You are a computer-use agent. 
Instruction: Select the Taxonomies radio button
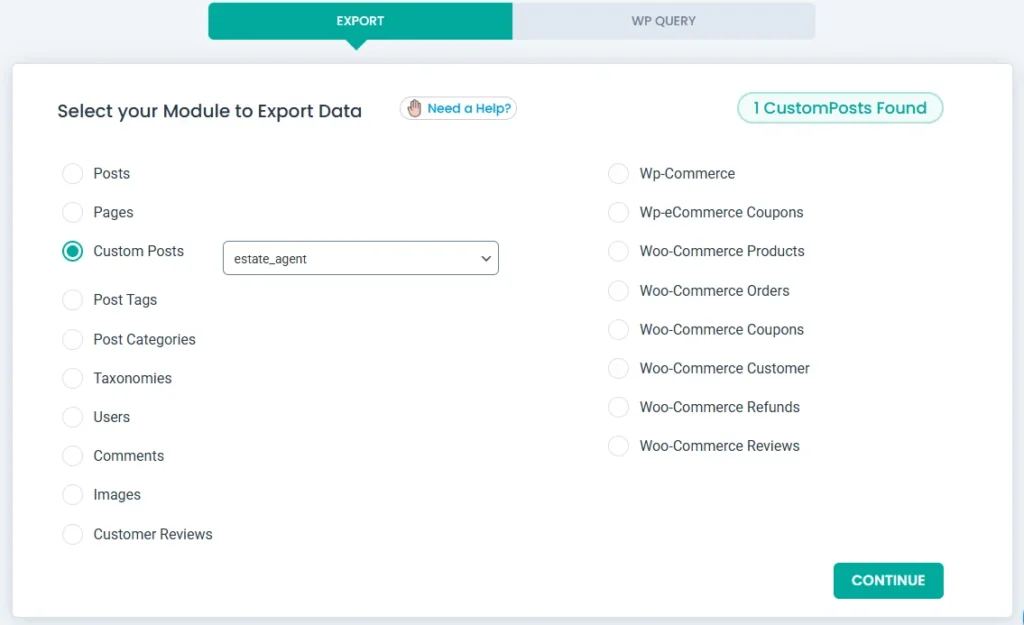[73, 379]
